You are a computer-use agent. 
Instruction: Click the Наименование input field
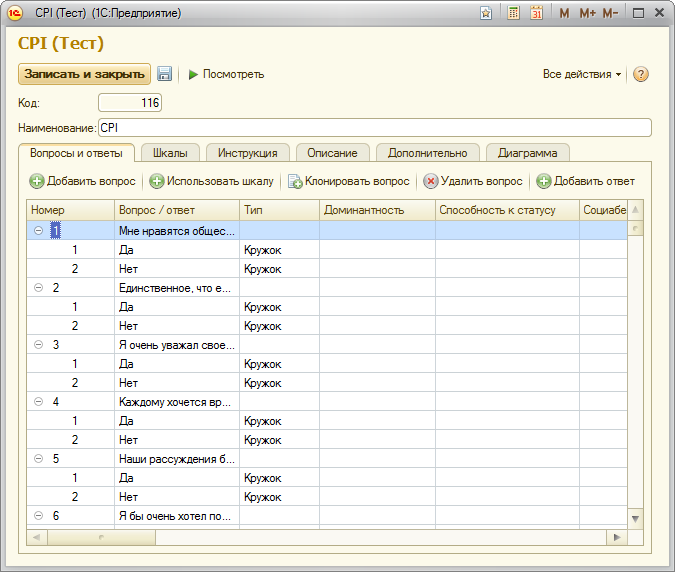tap(374, 128)
